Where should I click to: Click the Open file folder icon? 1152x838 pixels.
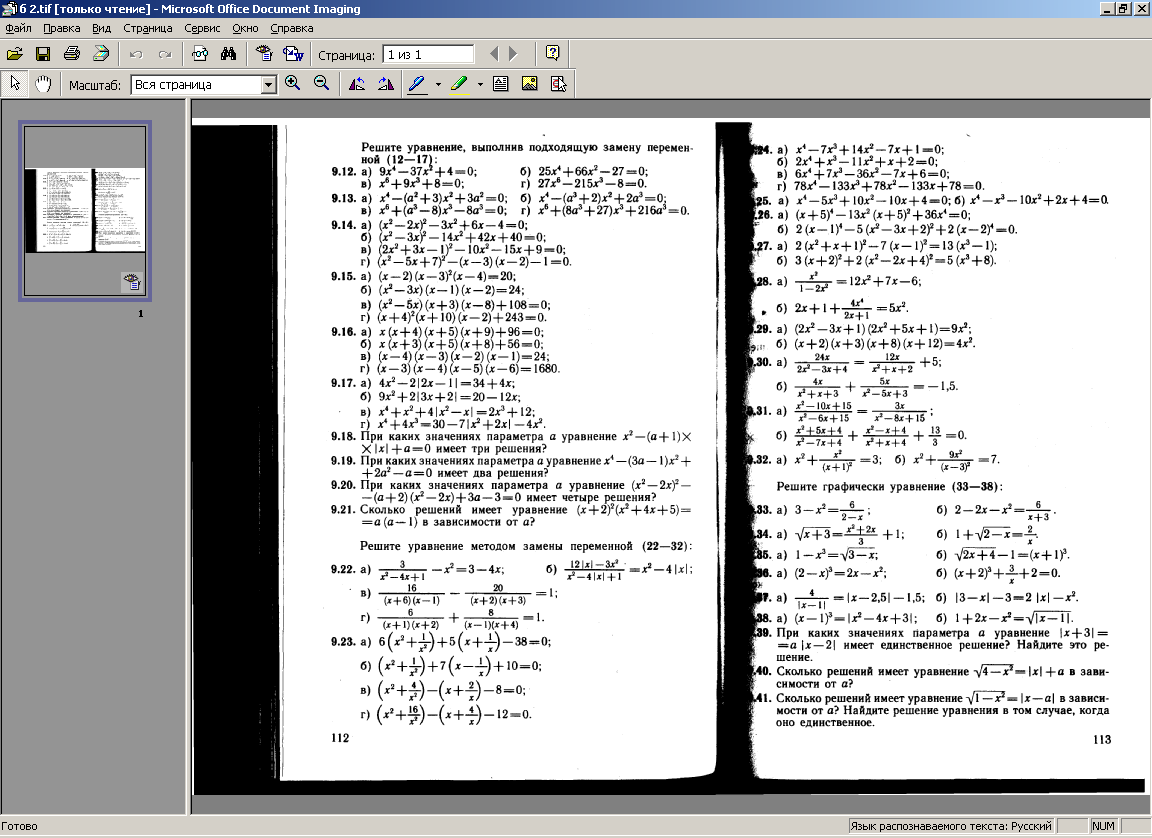click(15, 54)
